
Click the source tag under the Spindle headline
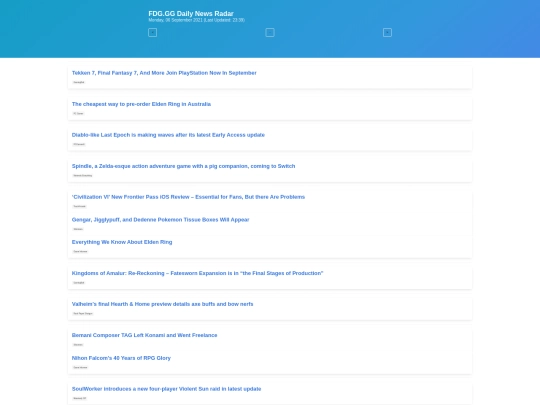point(83,175)
